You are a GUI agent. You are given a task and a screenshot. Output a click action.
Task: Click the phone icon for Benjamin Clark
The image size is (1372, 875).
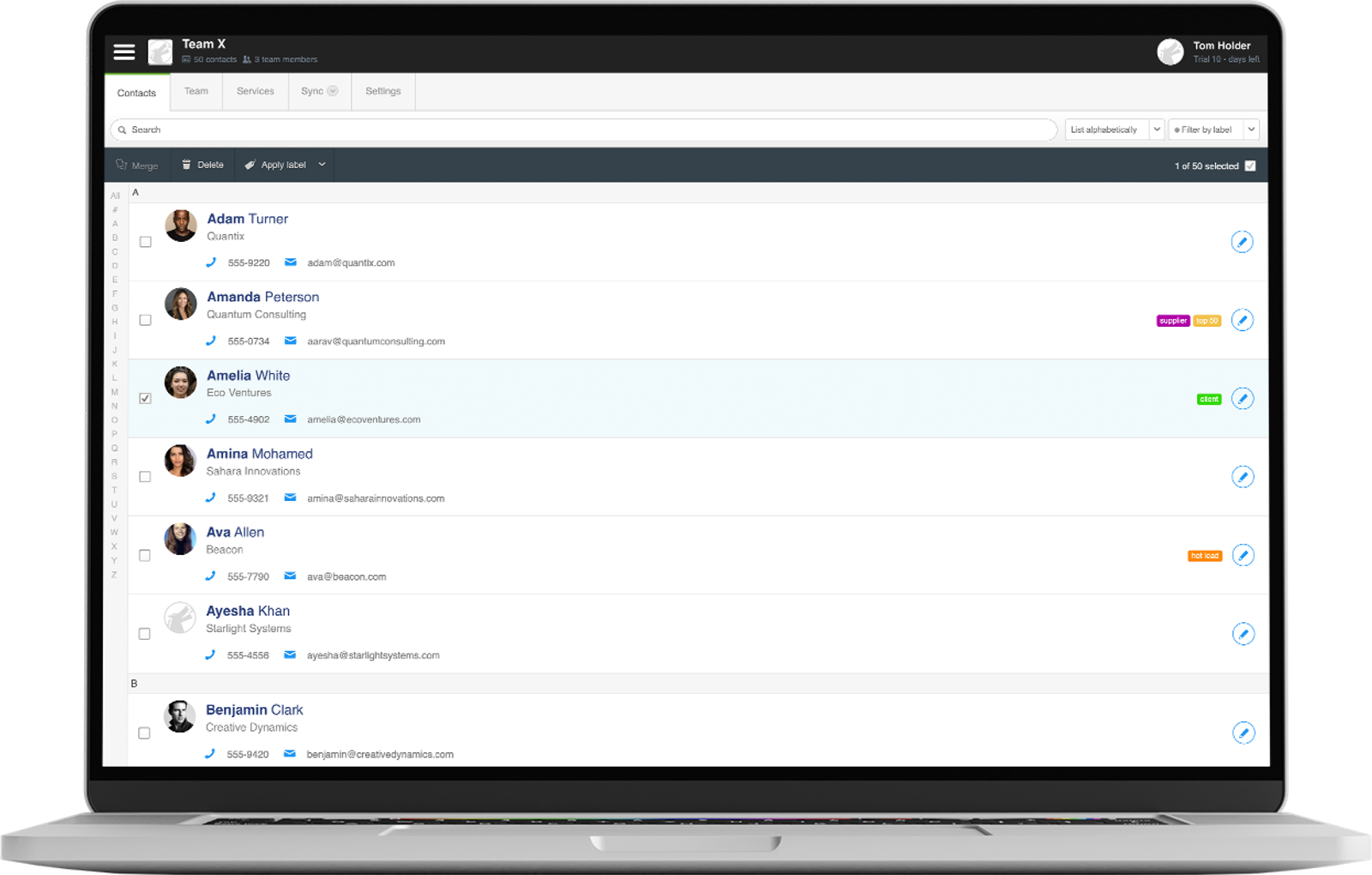(x=210, y=754)
